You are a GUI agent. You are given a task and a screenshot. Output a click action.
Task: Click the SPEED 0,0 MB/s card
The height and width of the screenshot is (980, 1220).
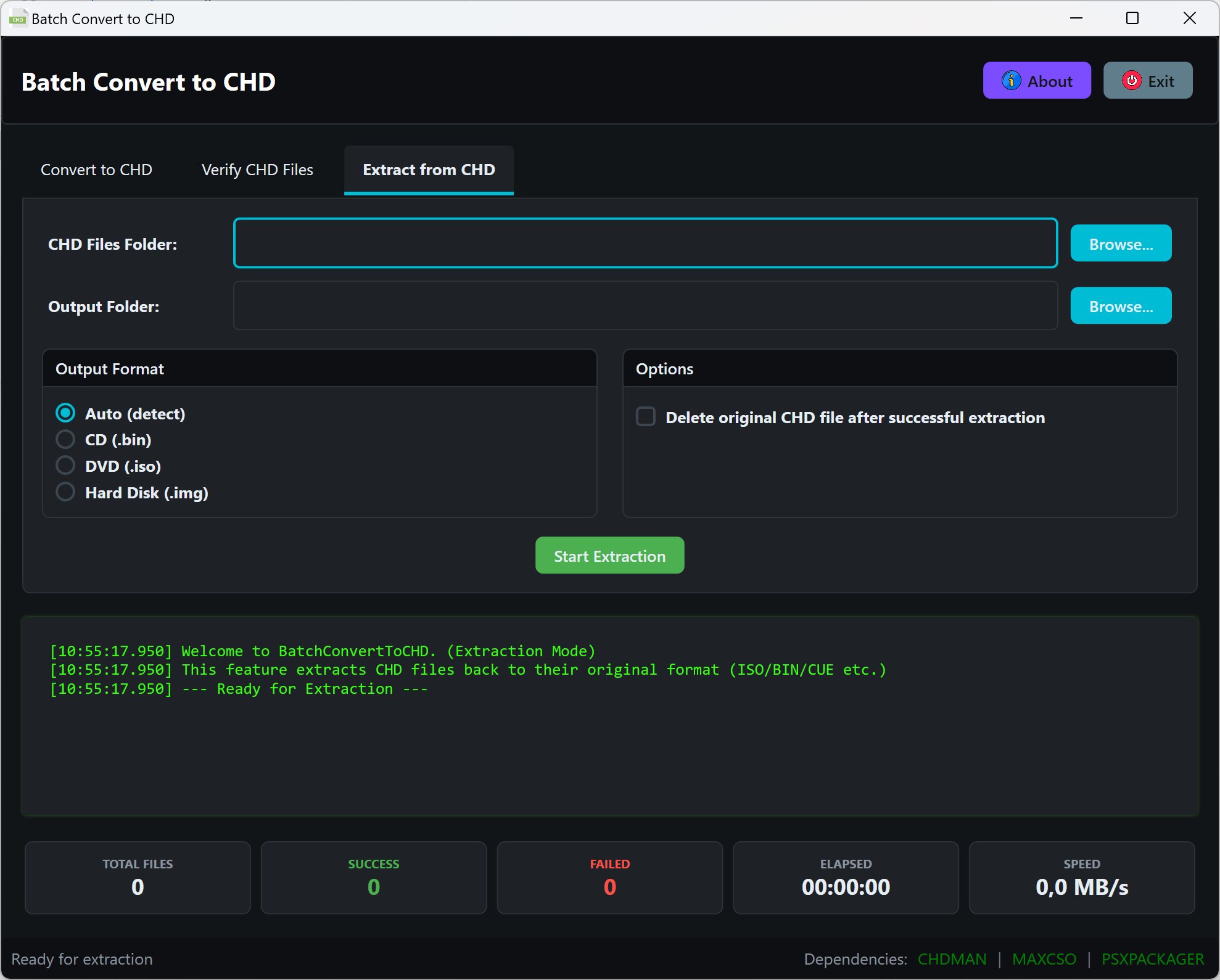tap(1082, 878)
